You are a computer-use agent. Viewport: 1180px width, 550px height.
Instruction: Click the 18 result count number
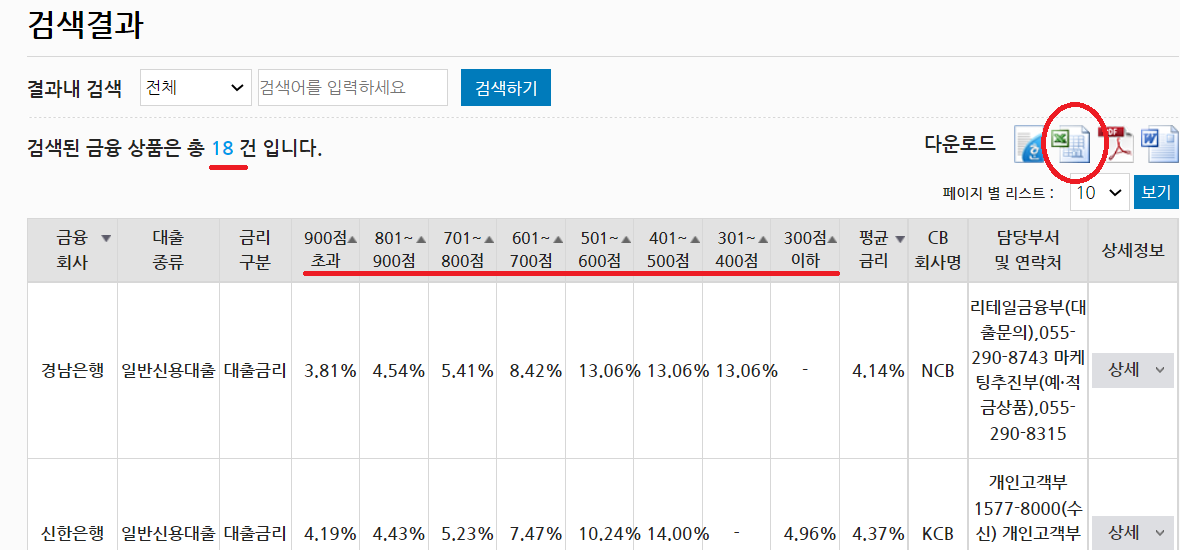point(222,148)
